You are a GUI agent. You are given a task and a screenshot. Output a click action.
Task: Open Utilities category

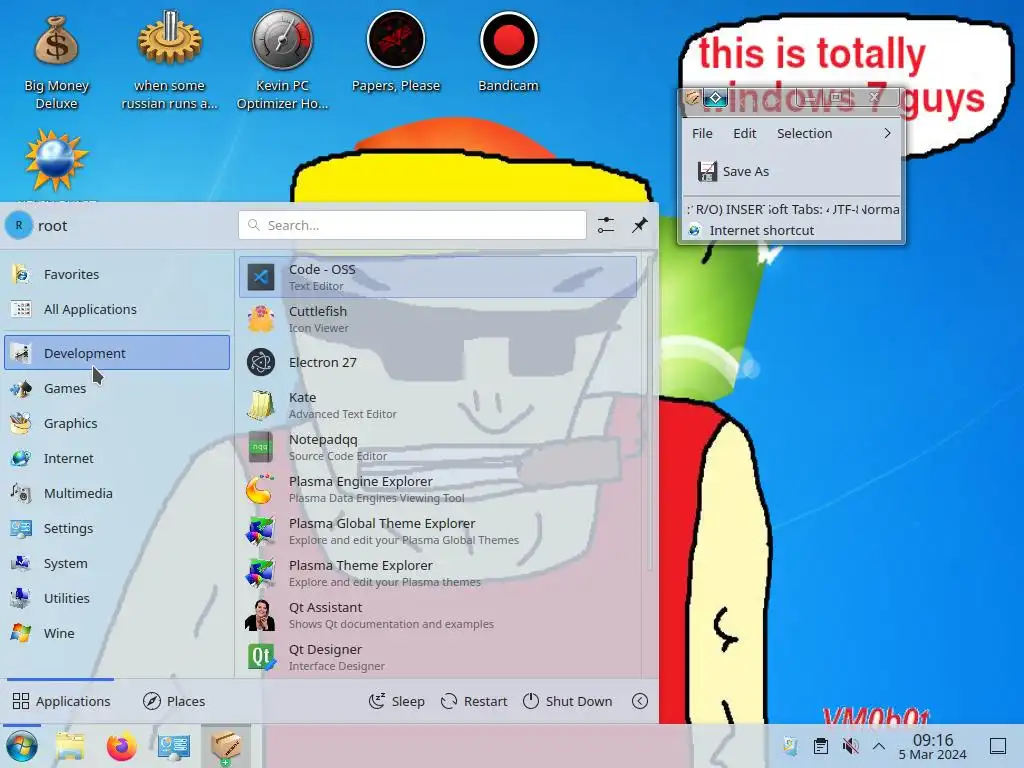pos(117,598)
